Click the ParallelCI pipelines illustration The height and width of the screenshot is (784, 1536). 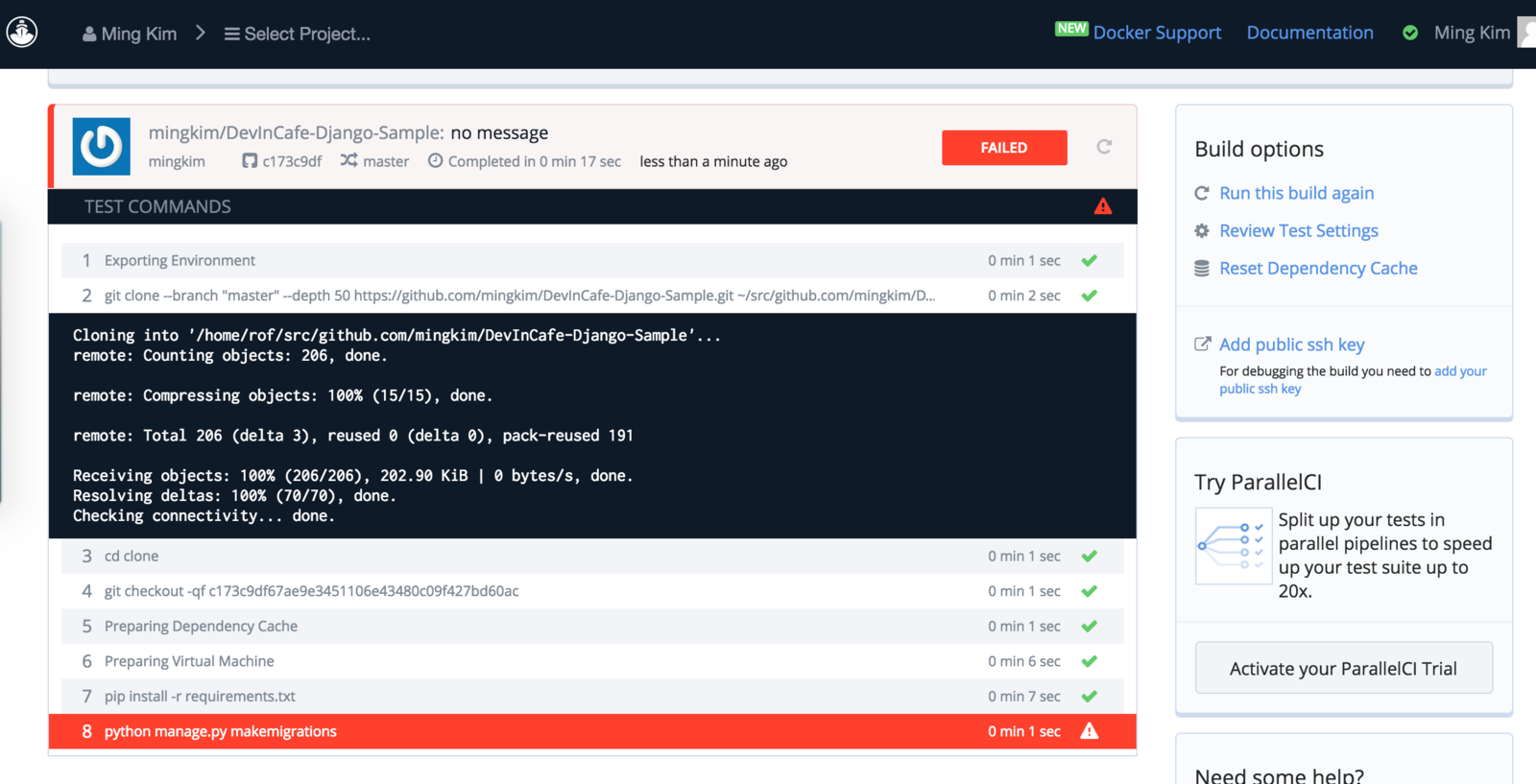pos(1234,546)
